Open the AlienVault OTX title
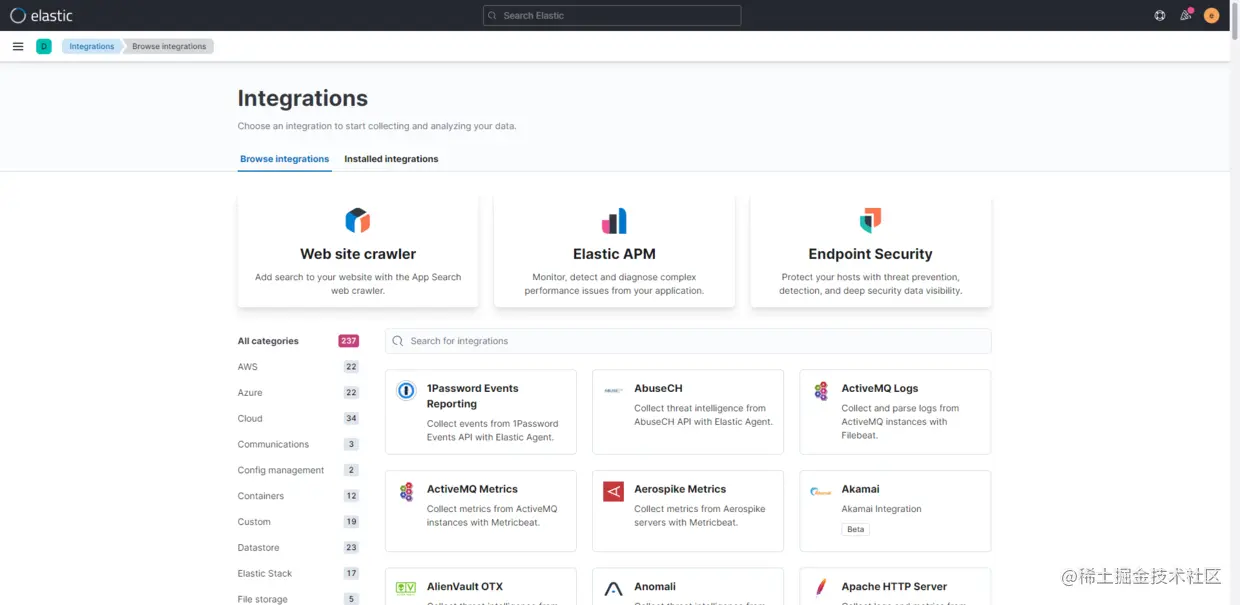1240x605 pixels. [x=465, y=587]
